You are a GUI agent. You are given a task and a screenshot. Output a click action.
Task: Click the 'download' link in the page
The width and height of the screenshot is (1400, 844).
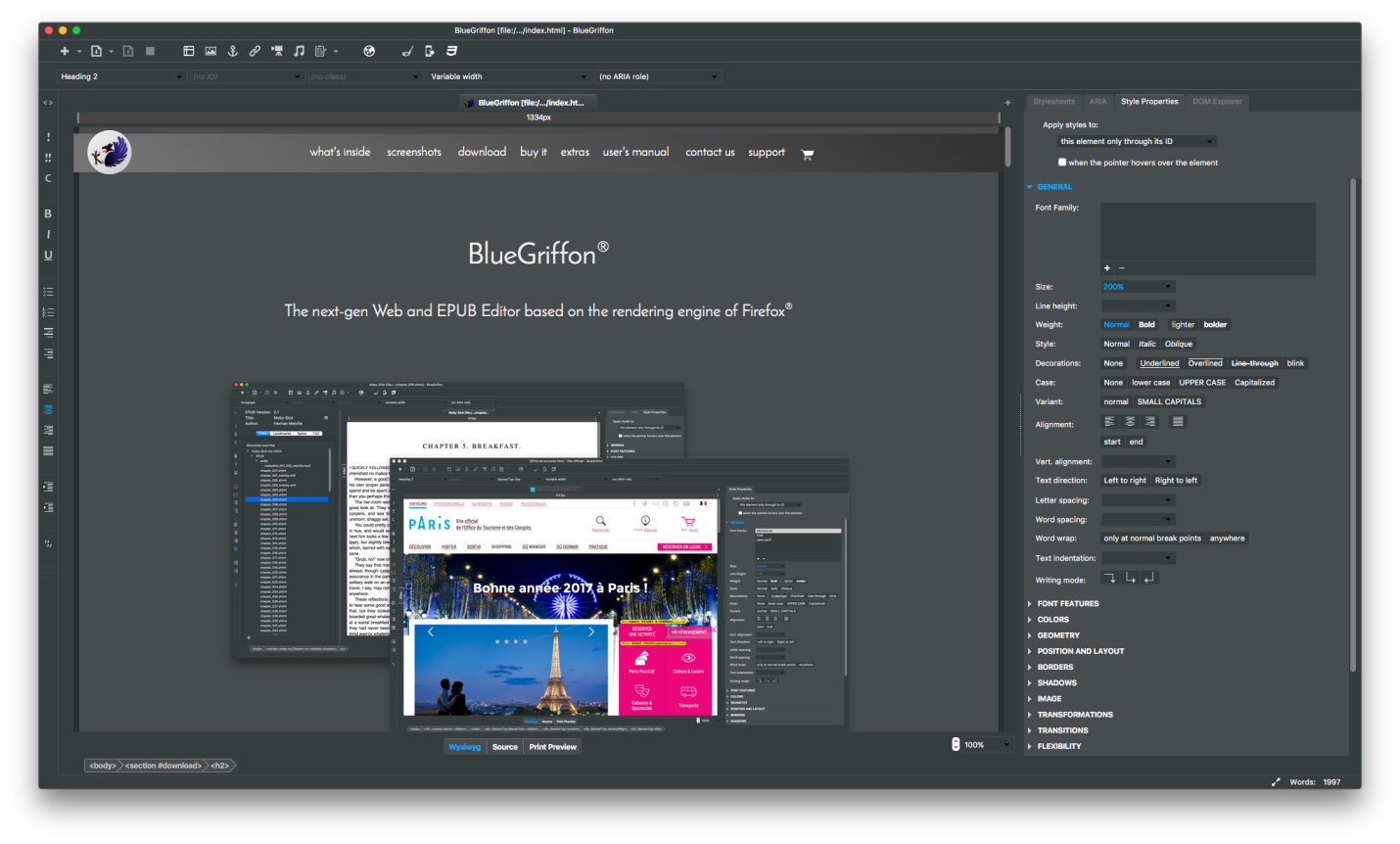coord(482,152)
